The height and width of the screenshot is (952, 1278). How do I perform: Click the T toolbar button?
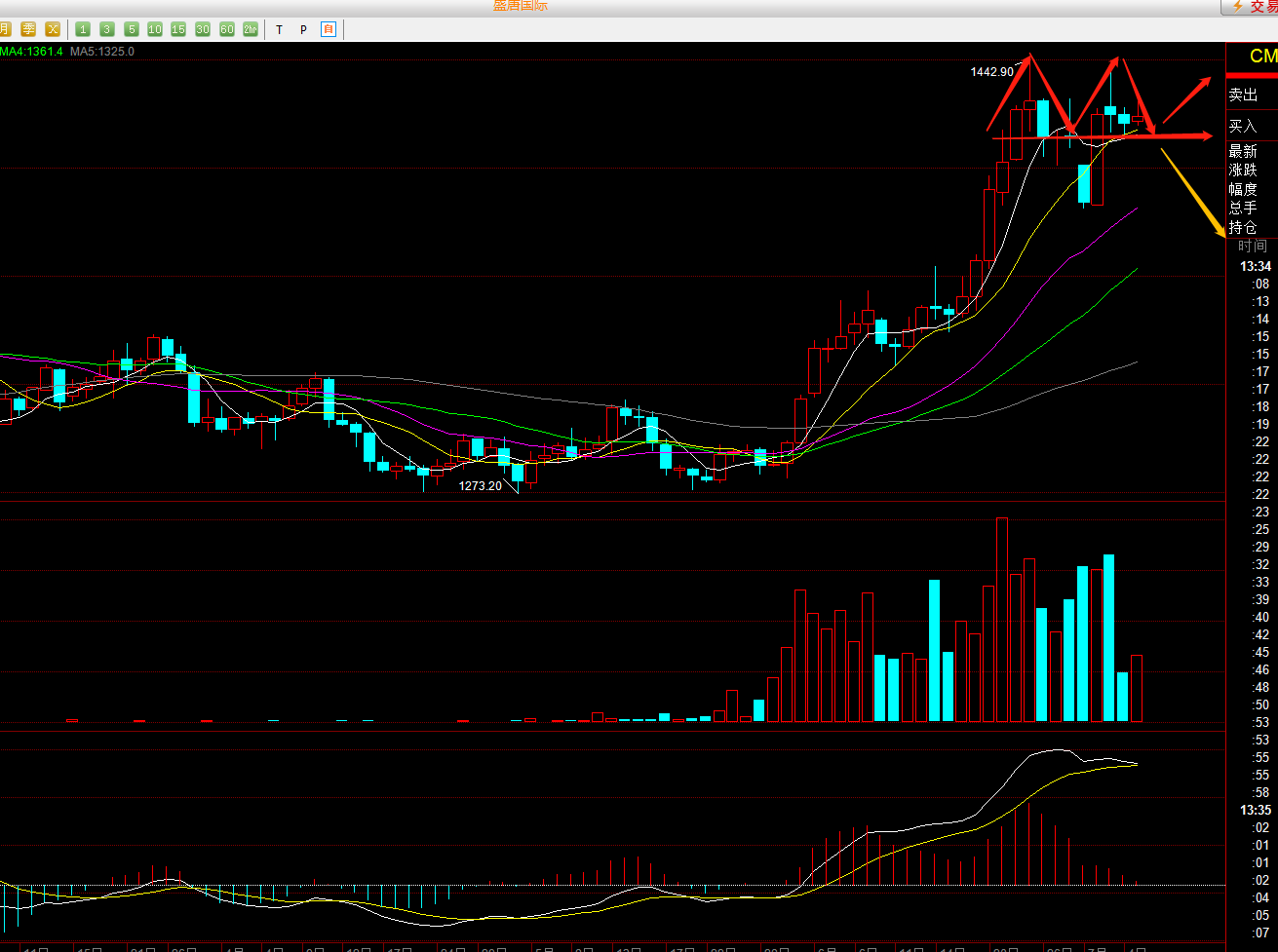[280, 30]
